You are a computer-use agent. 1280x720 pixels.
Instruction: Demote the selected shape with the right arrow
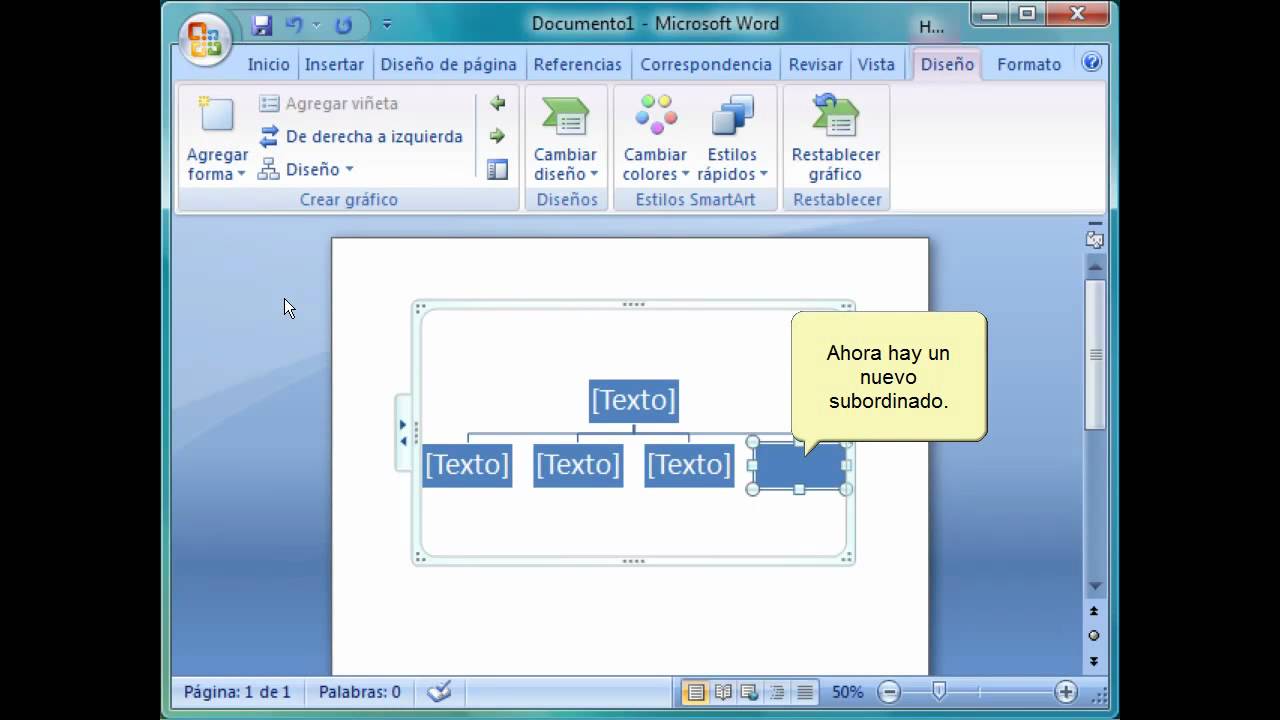[x=497, y=136]
